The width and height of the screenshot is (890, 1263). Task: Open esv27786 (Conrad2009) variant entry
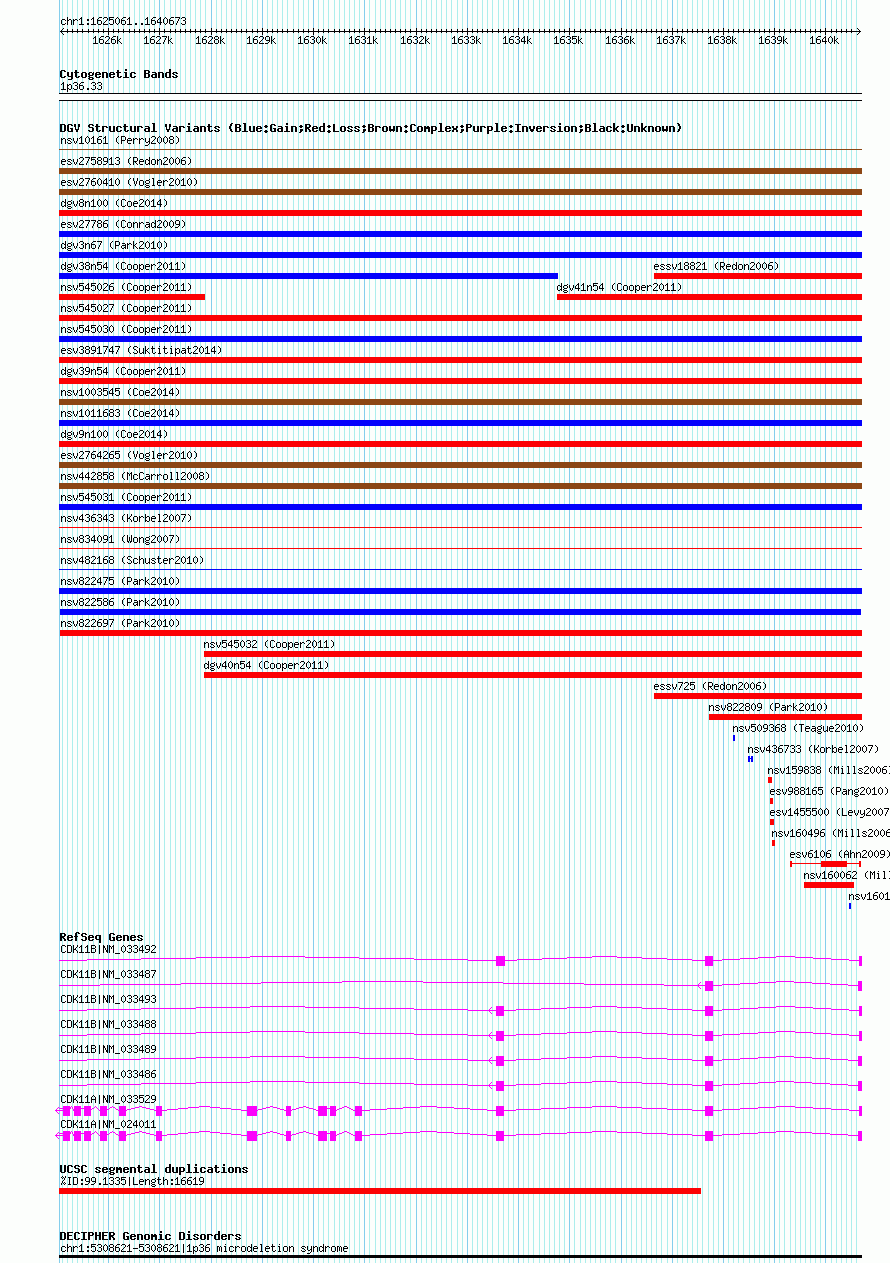pyautogui.click(x=123, y=224)
